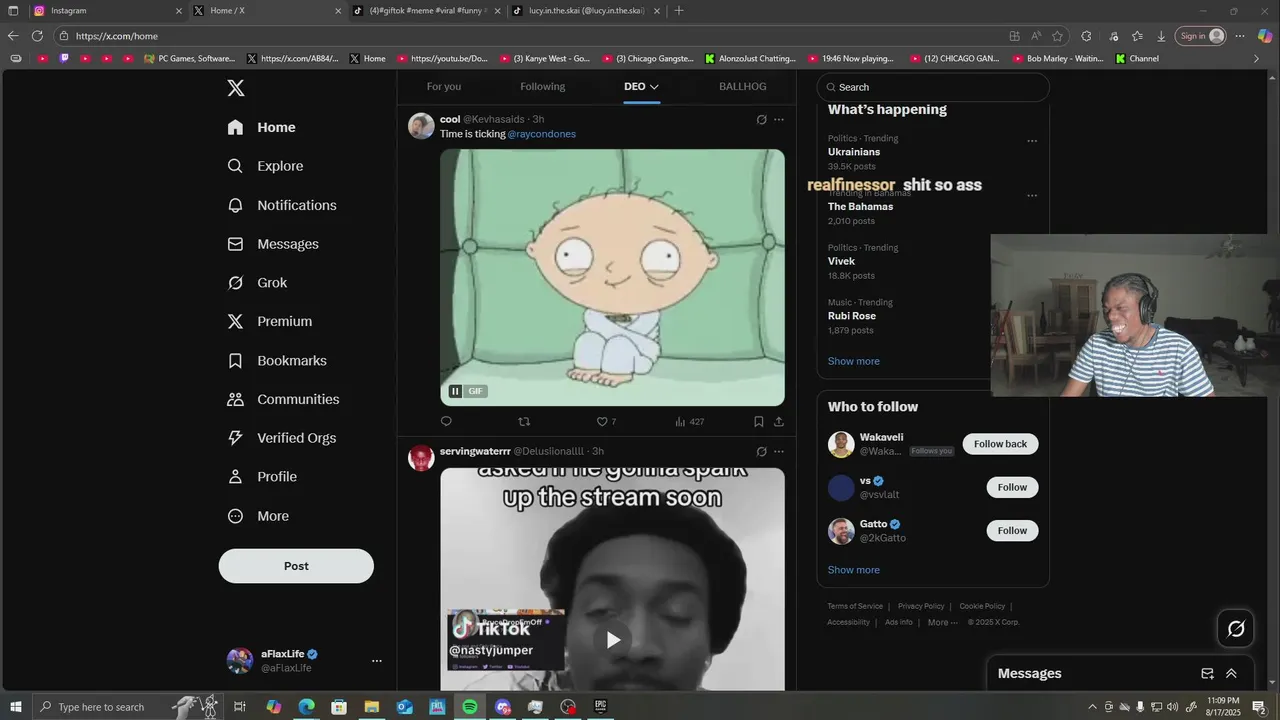Open the Edge Copilot icon

1265,36
